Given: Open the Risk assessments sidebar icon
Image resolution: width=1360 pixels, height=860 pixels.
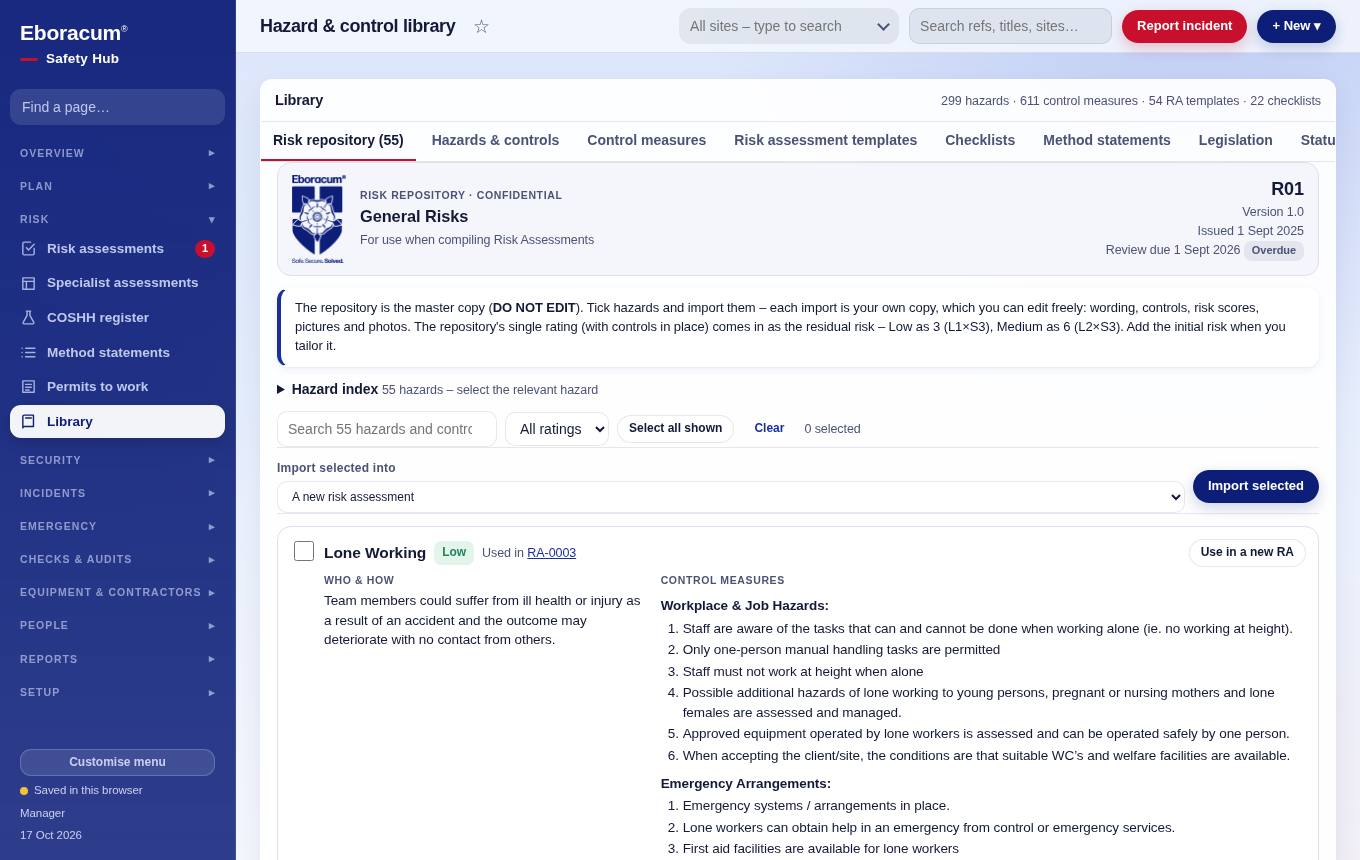Looking at the screenshot, I should coord(28,249).
